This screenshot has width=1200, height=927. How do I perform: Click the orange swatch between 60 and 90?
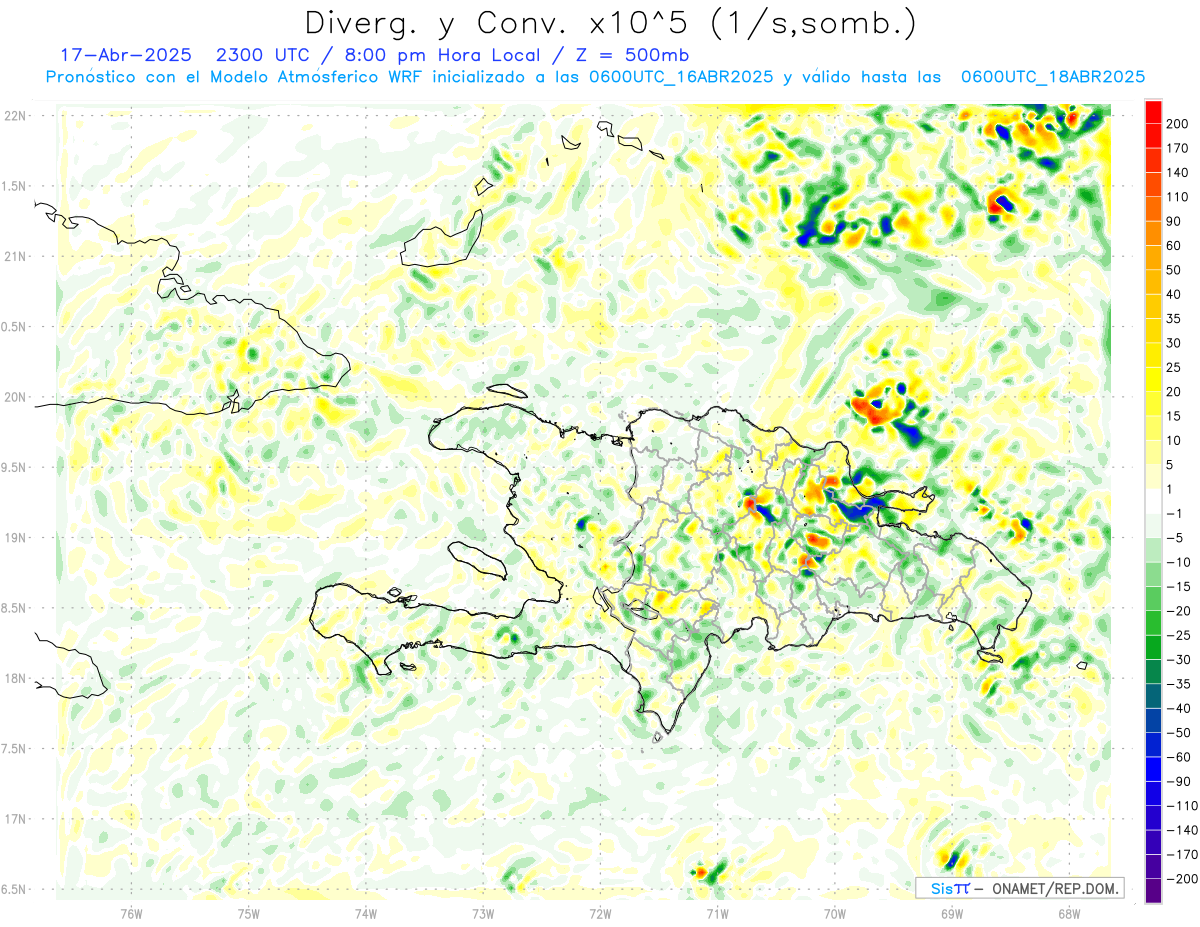(x=1153, y=233)
